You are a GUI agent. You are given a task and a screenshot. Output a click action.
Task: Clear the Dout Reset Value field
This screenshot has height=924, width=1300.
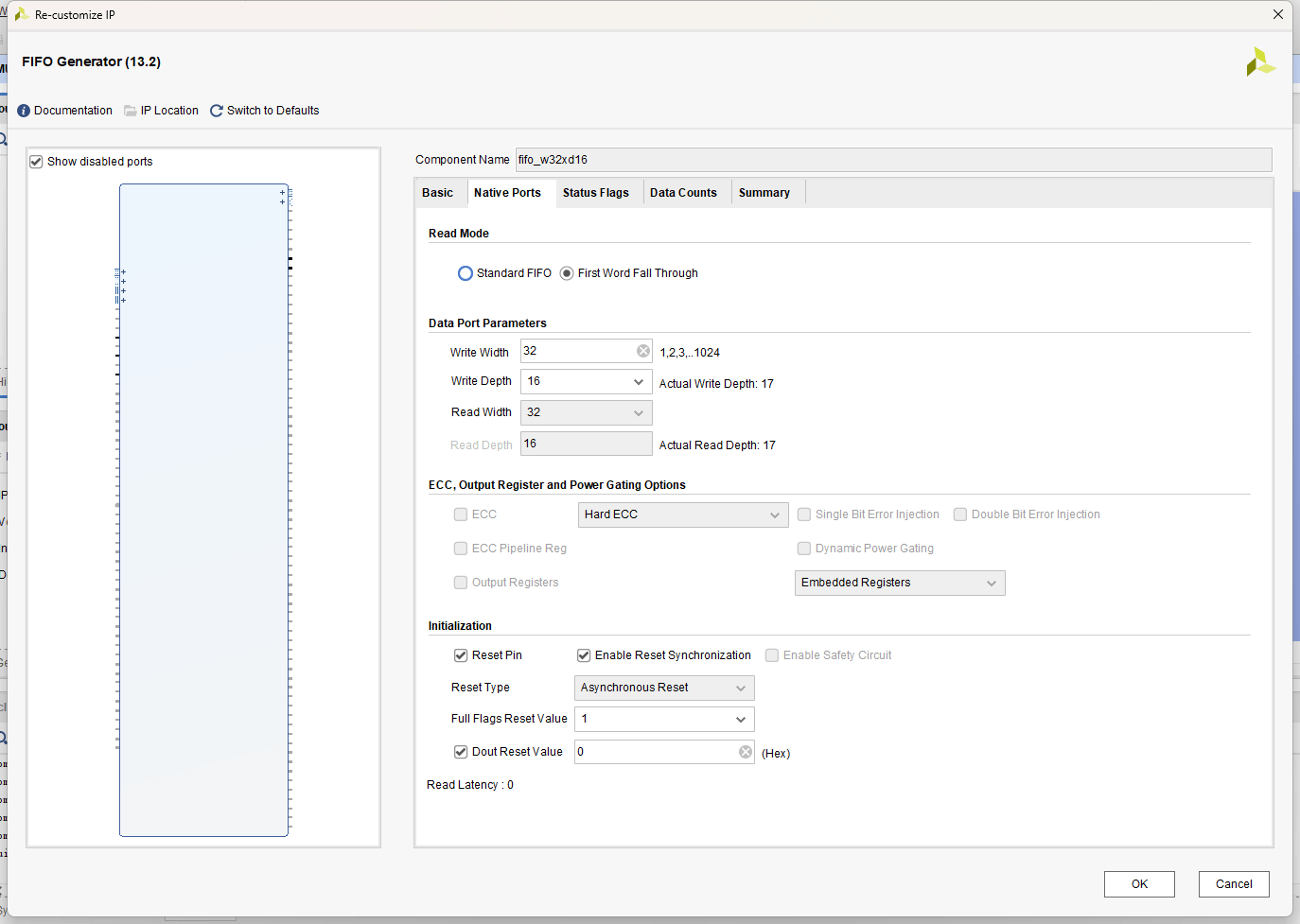(x=746, y=752)
